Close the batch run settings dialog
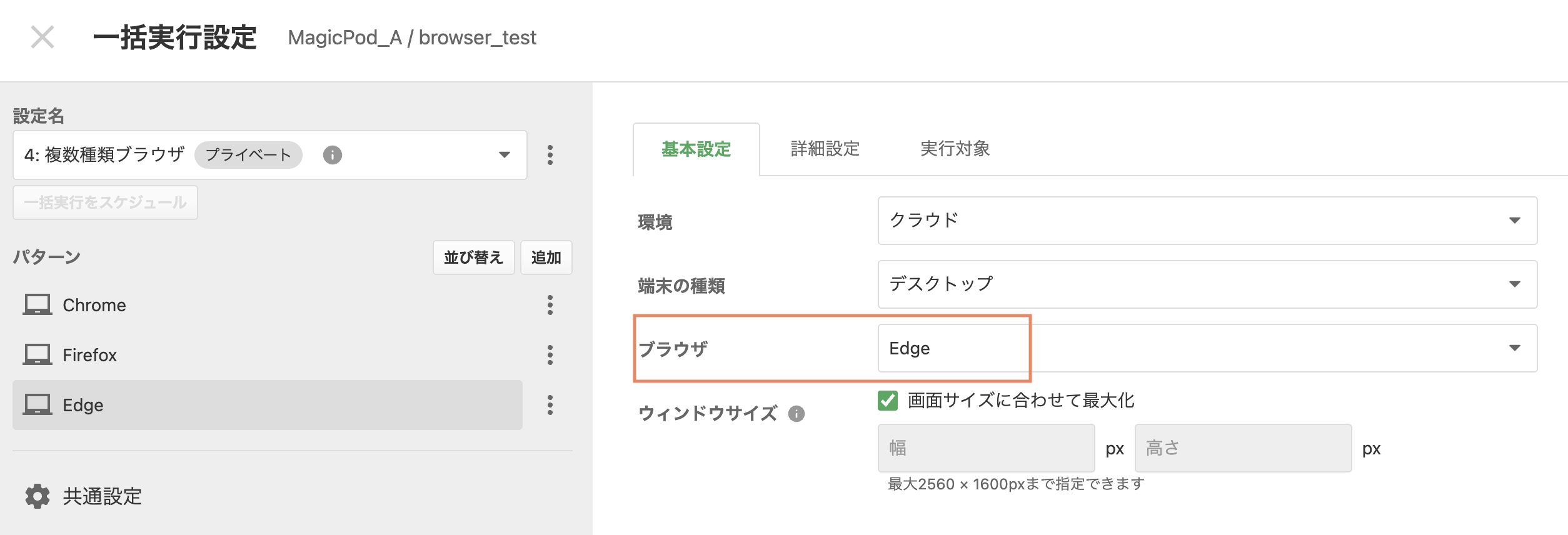 coord(43,37)
